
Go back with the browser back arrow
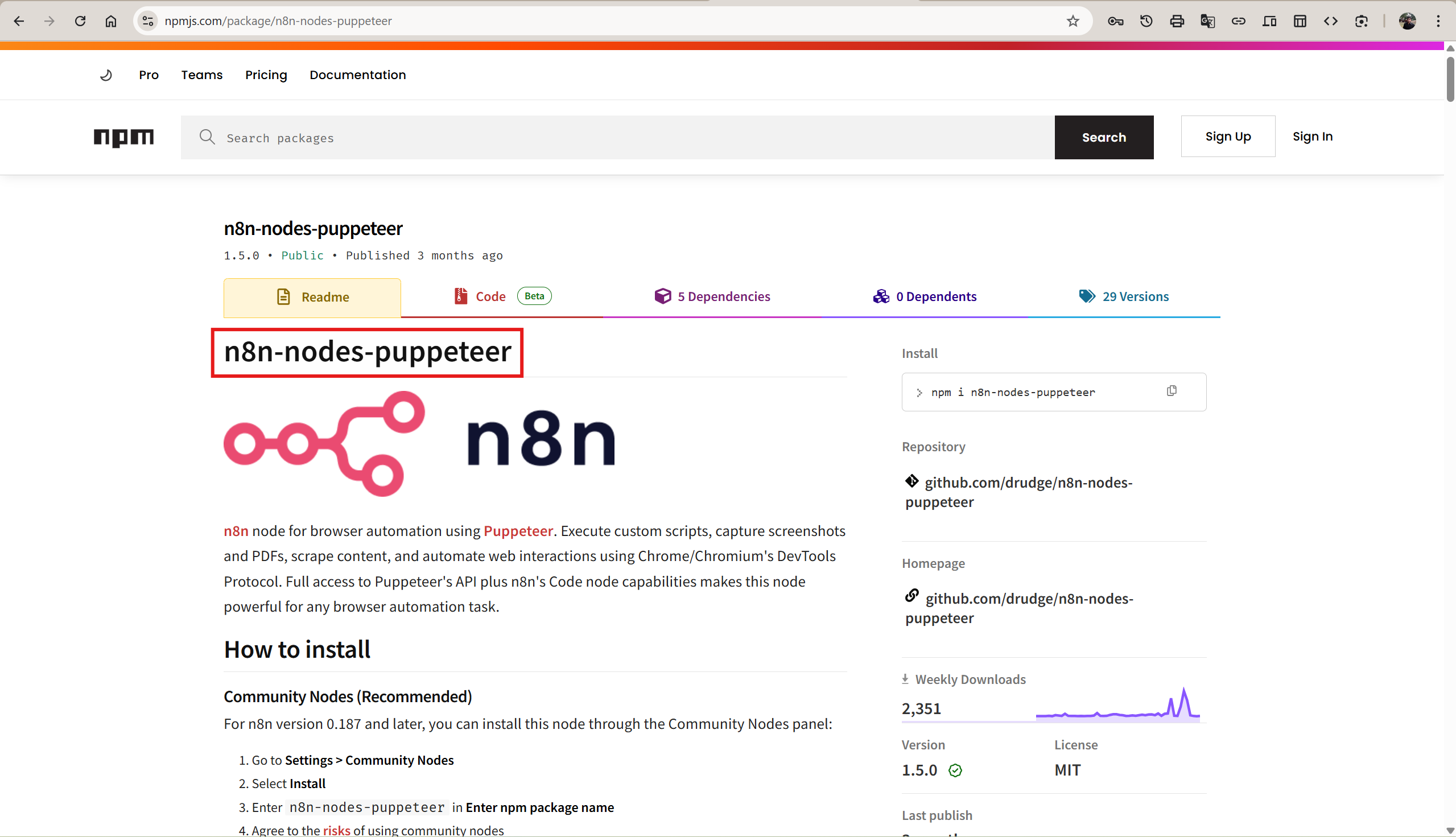[19, 21]
